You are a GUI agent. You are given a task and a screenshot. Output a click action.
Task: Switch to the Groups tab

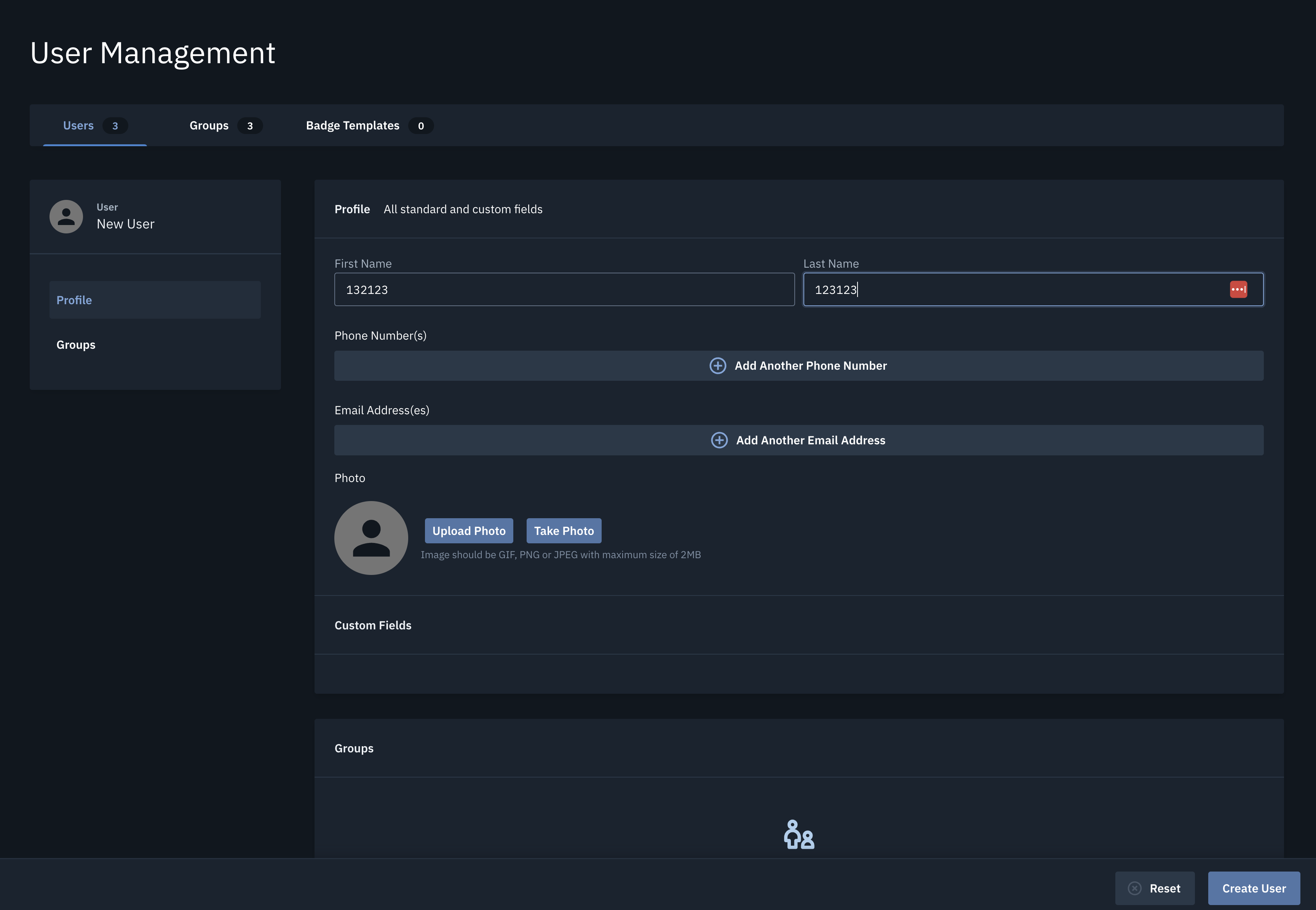click(x=209, y=125)
